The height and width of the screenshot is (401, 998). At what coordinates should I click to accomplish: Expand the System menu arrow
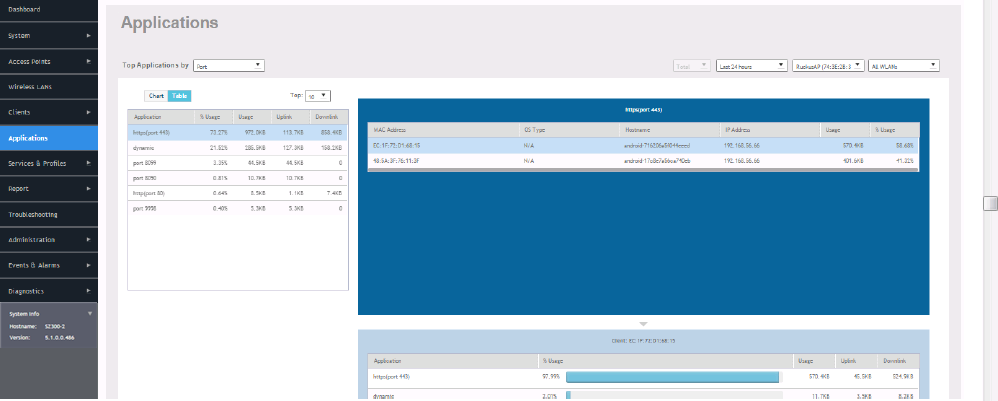tap(89, 35)
